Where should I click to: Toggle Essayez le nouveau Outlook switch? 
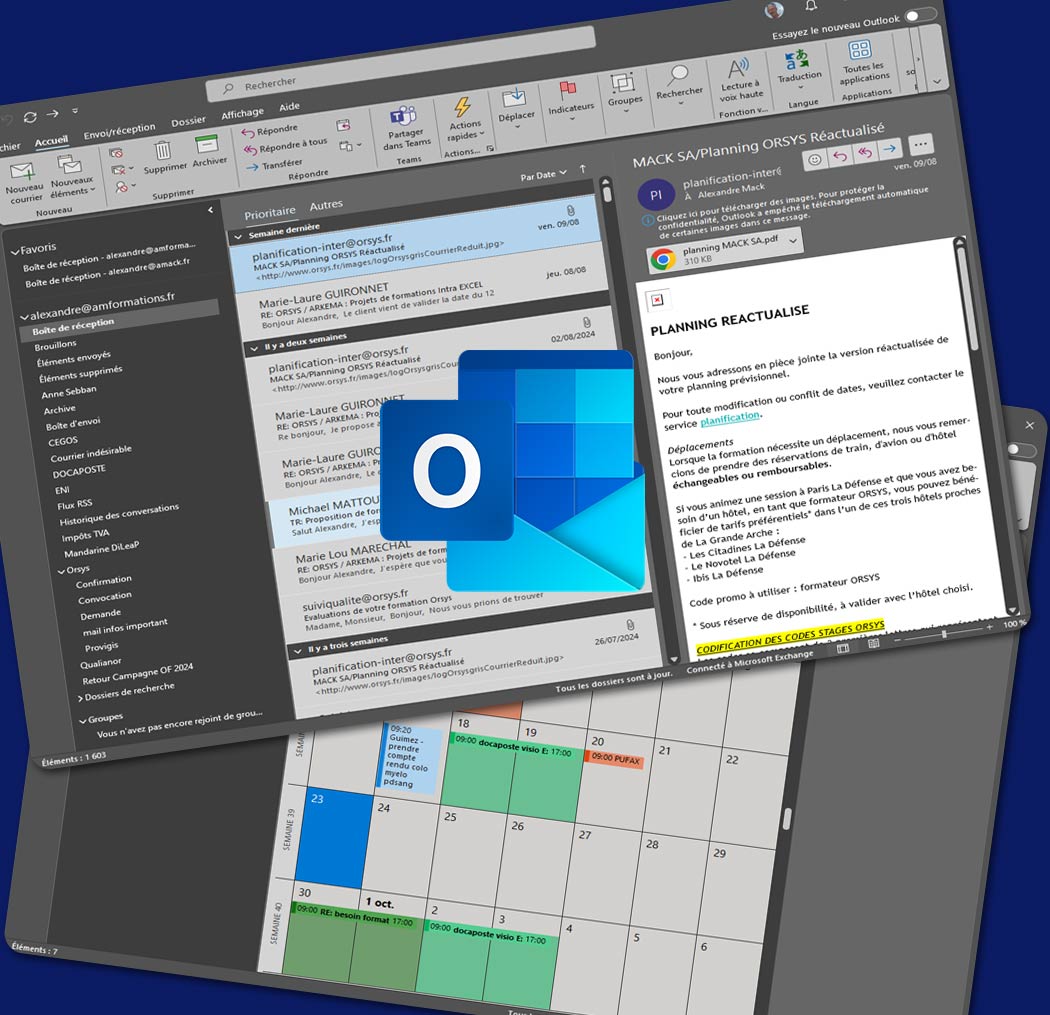[920, 15]
